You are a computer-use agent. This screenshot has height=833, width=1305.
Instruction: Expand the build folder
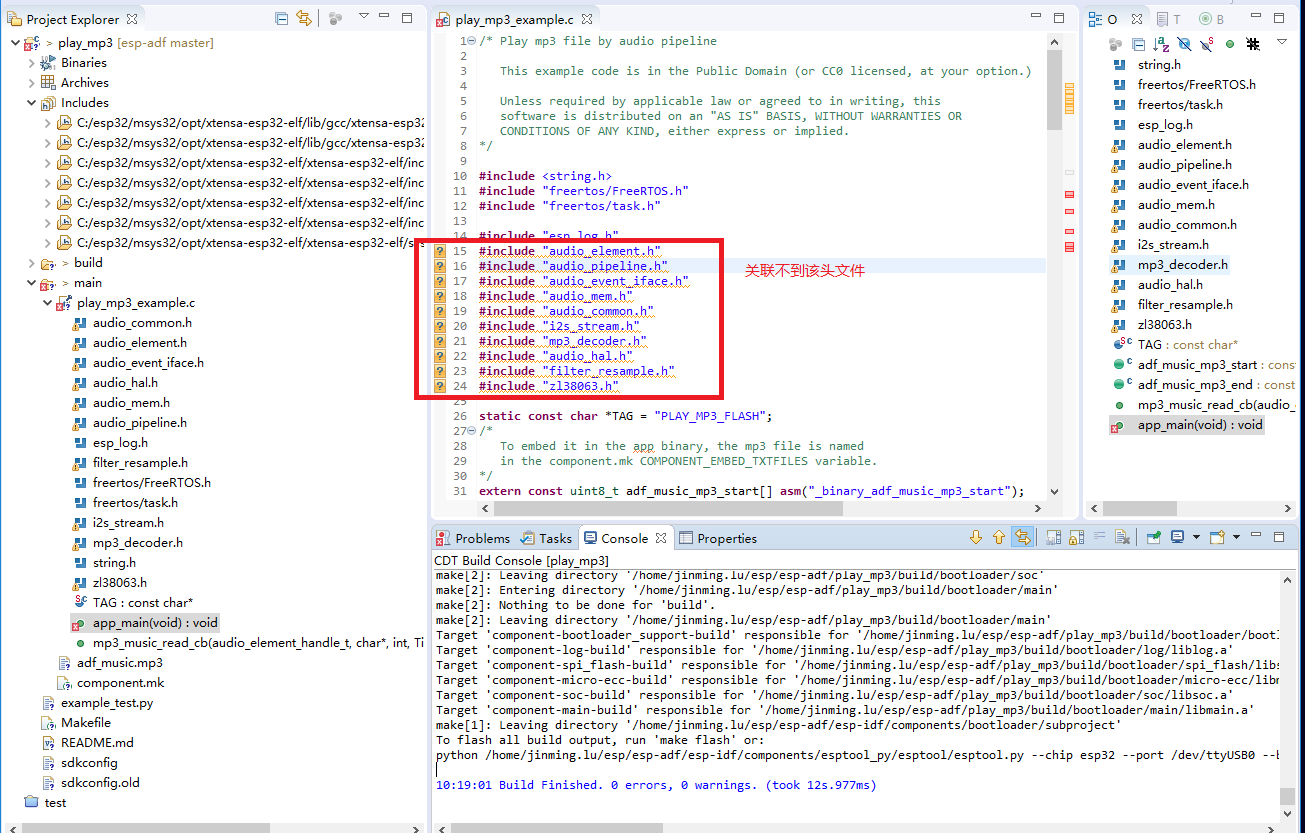[31, 263]
